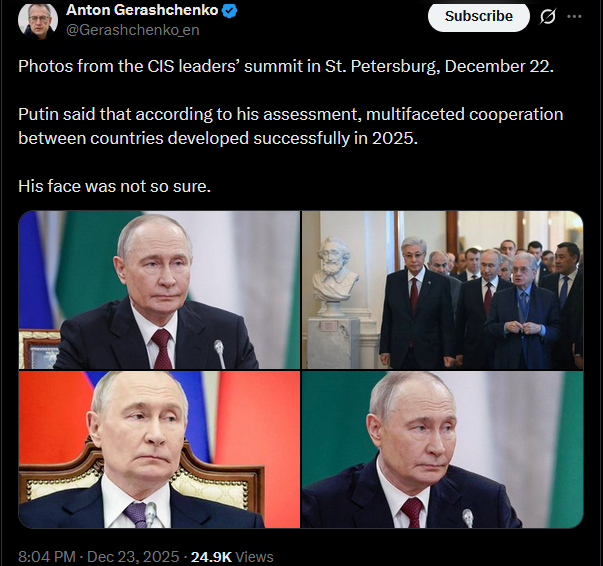The width and height of the screenshot is (603, 566).
Task: Click the 24.9K Views counter
Action: click(232, 557)
